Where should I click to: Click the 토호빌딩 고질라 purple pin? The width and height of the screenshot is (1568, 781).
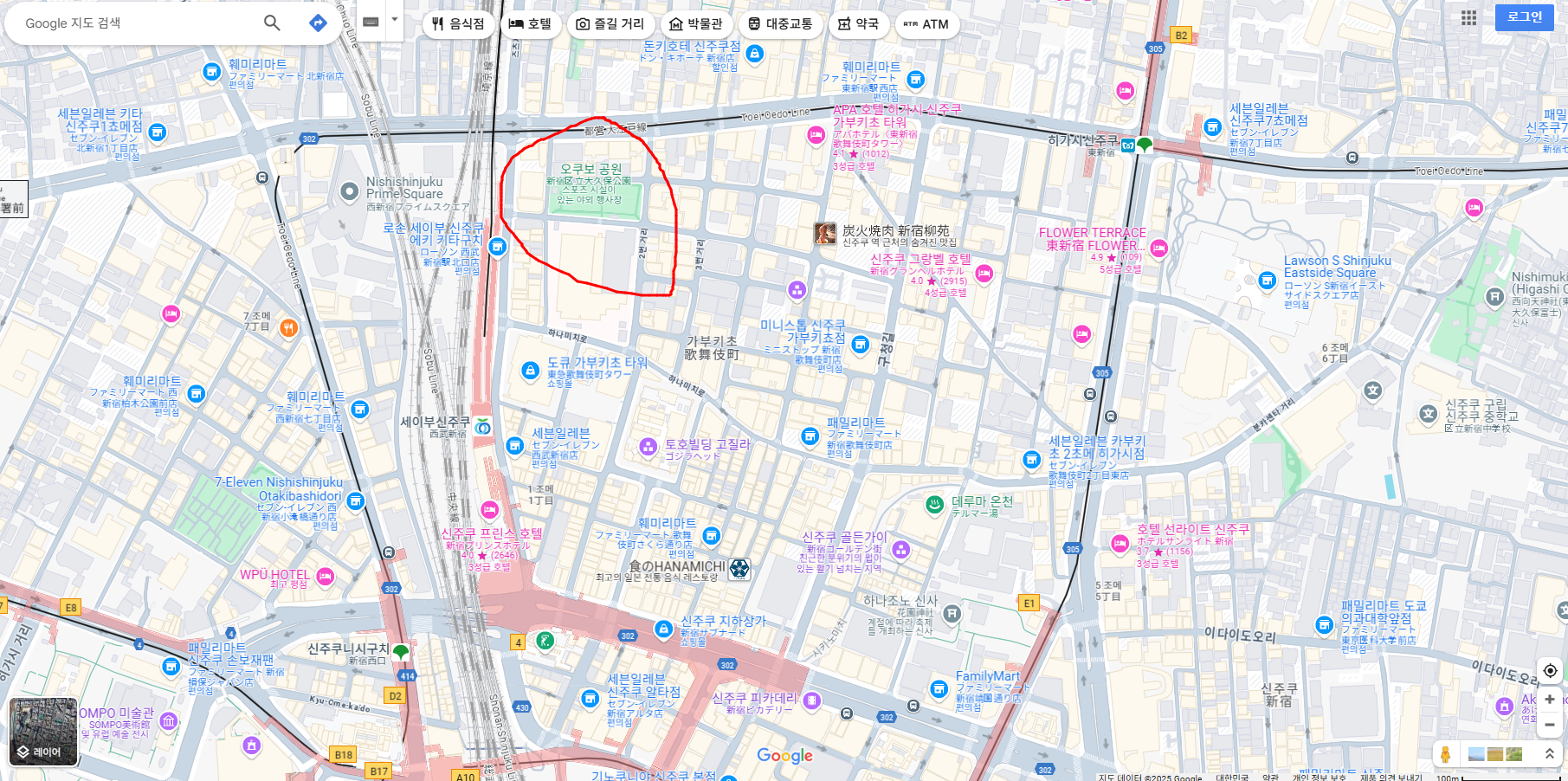click(x=648, y=447)
